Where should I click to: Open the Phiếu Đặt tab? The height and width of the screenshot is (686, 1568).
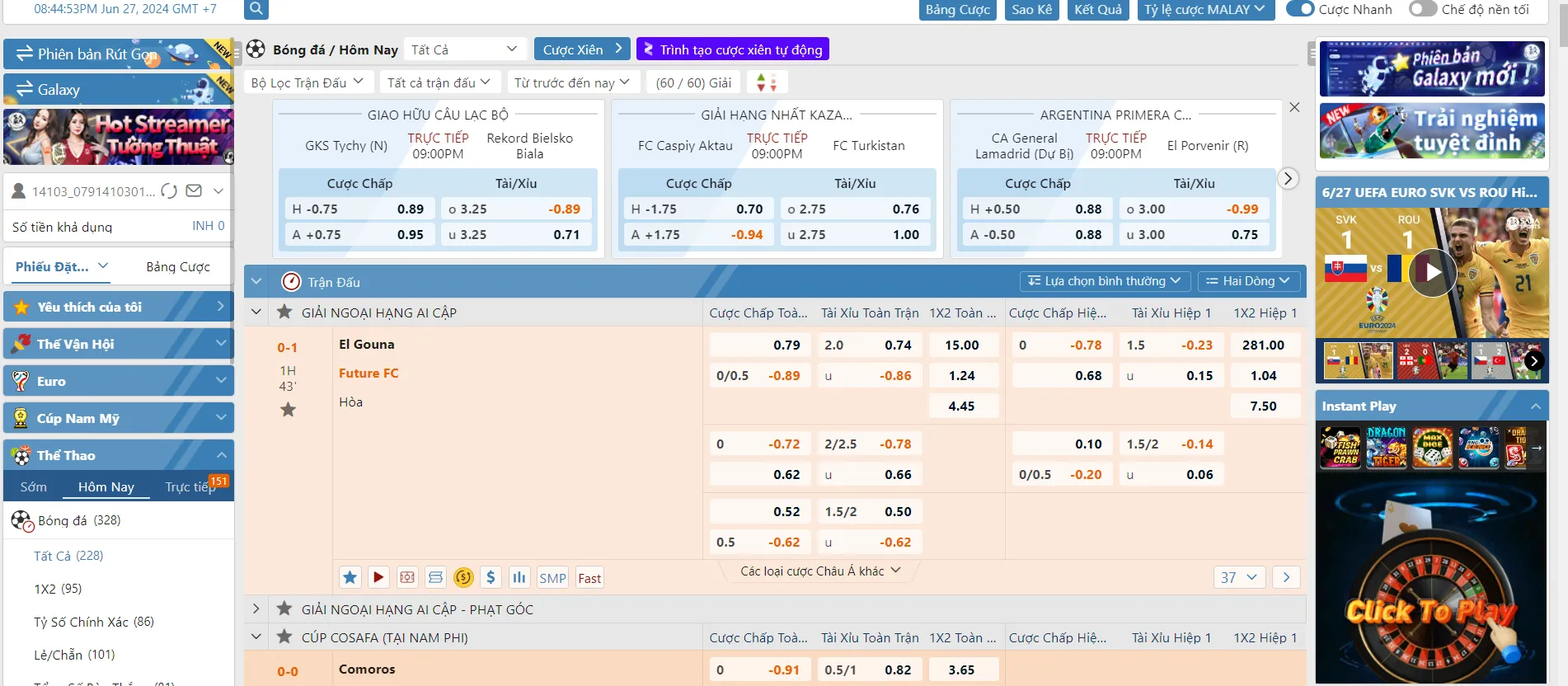[x=62, y=266]
